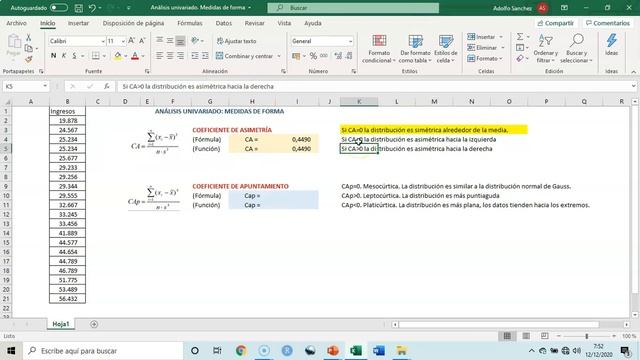Toggle Bold formatting (N)

pos(53,56)
